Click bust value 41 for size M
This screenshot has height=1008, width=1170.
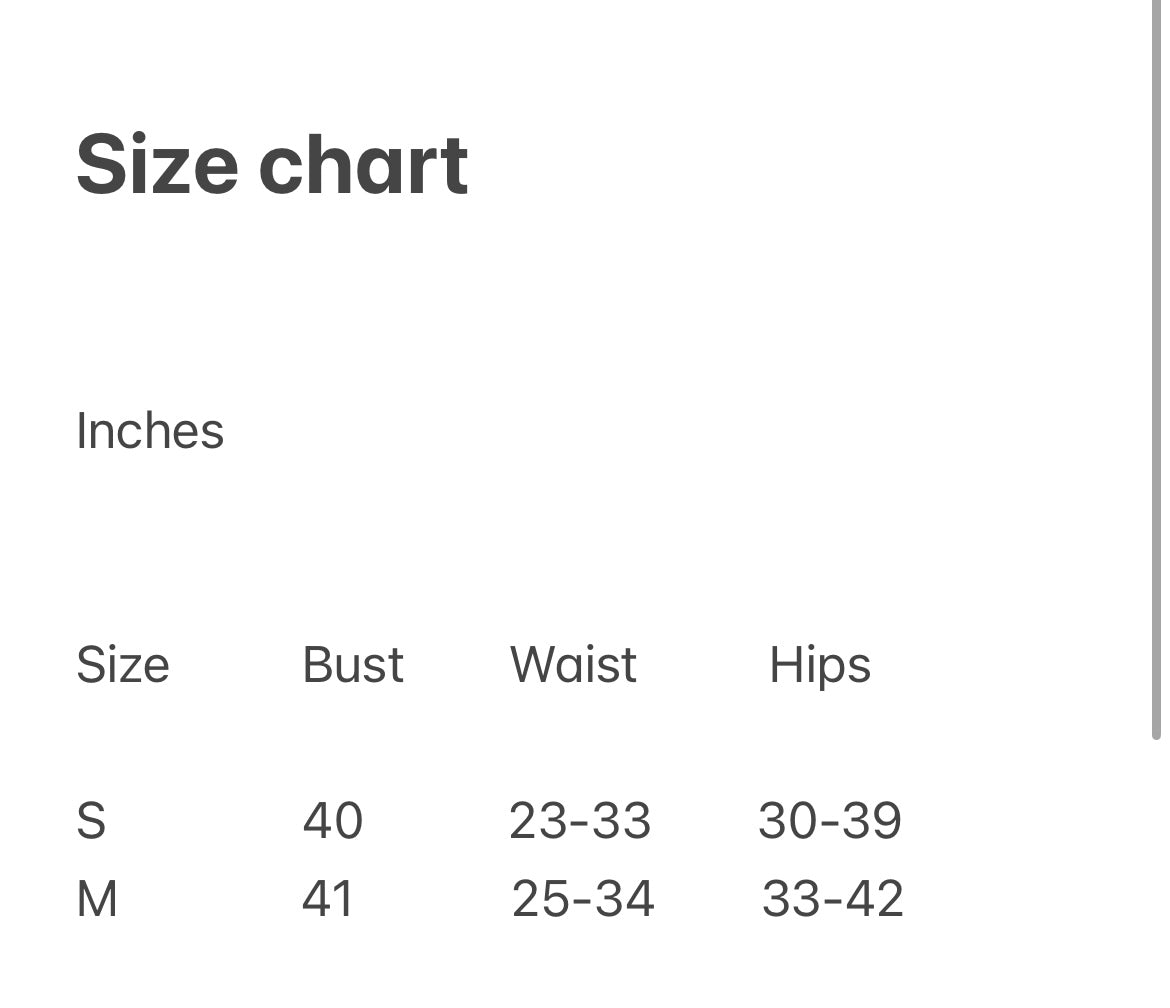[x=328, y=898]
